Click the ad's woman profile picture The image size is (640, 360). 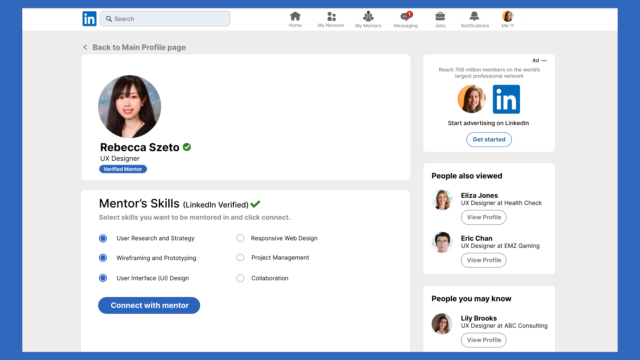tap(471, 99)
